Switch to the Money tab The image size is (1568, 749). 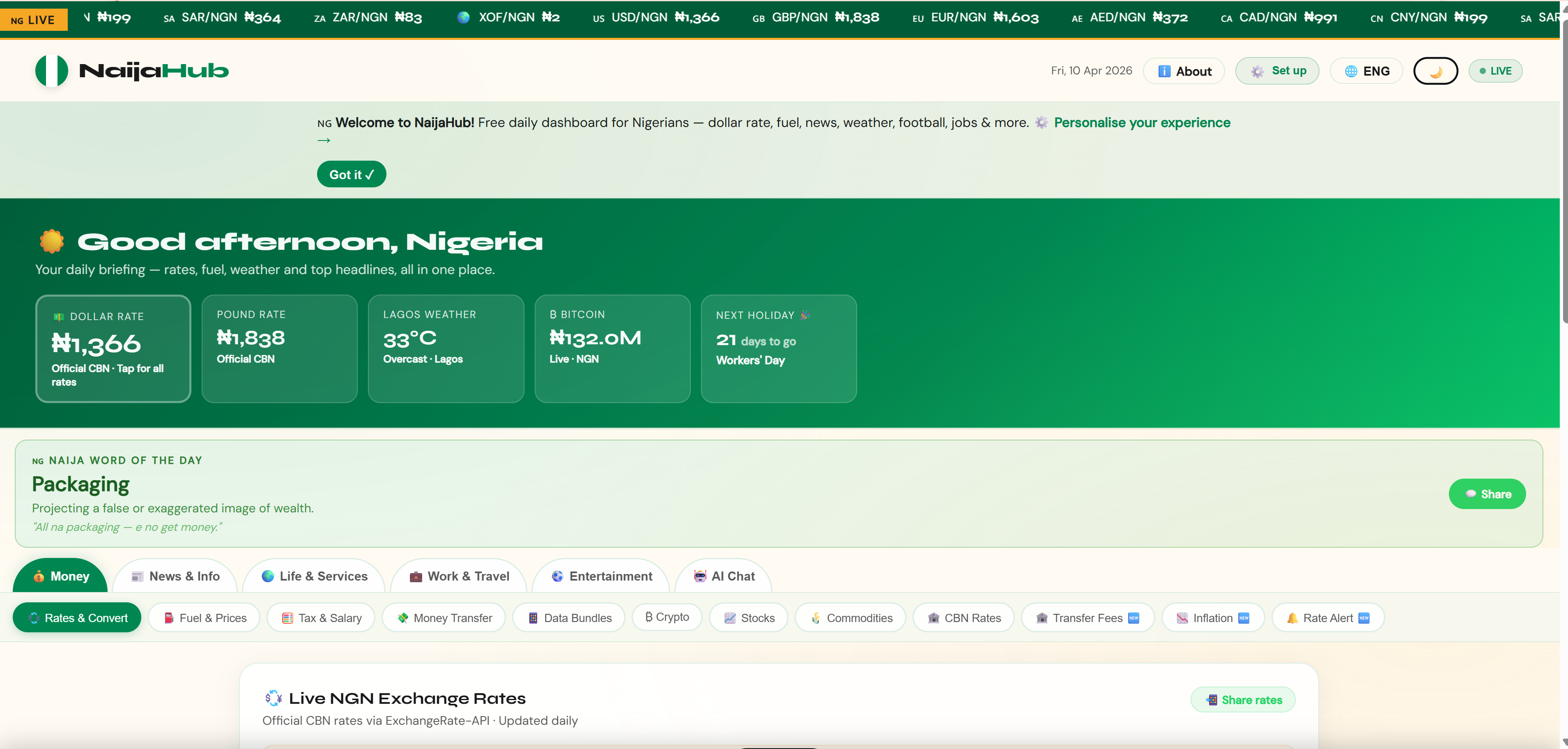[x=60, y=576]
